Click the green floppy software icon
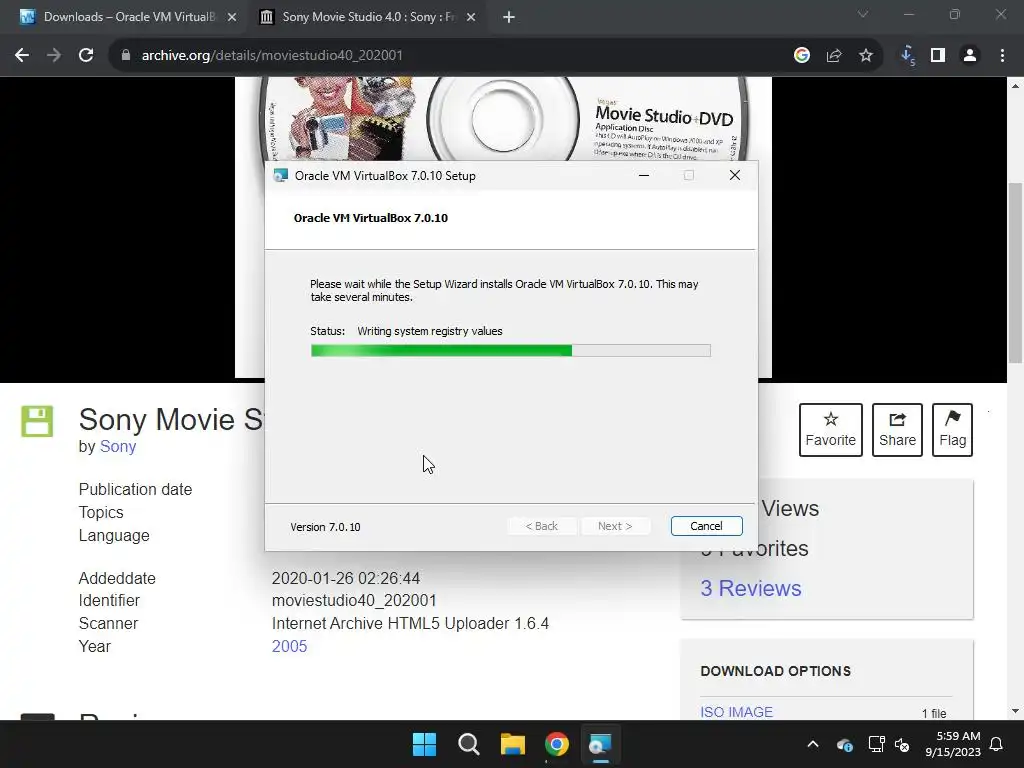 (x=37, y=421)
